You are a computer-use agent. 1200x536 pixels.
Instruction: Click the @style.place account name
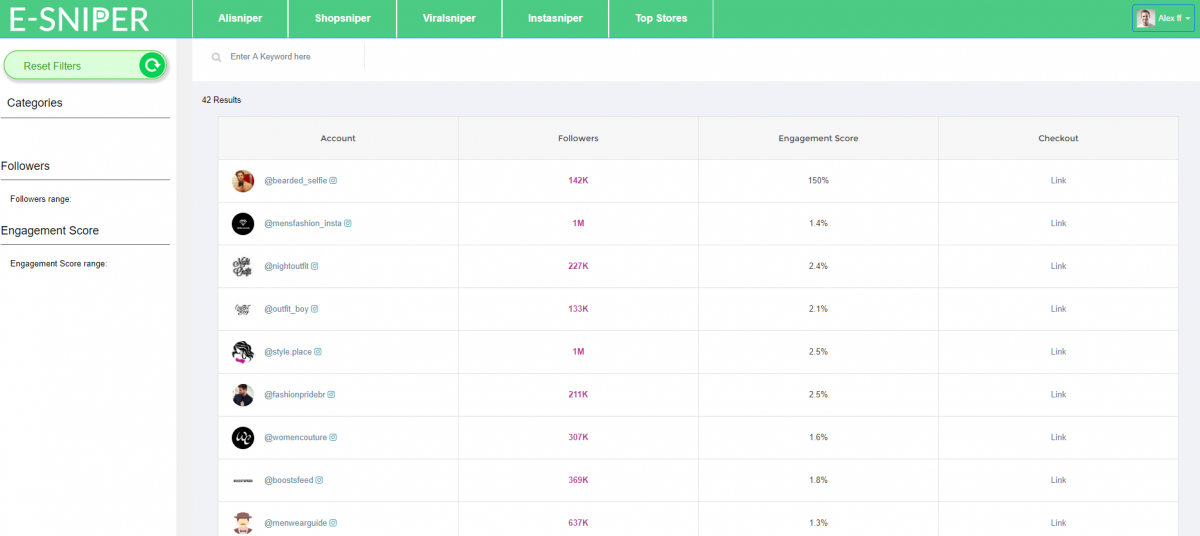[288, 352]
